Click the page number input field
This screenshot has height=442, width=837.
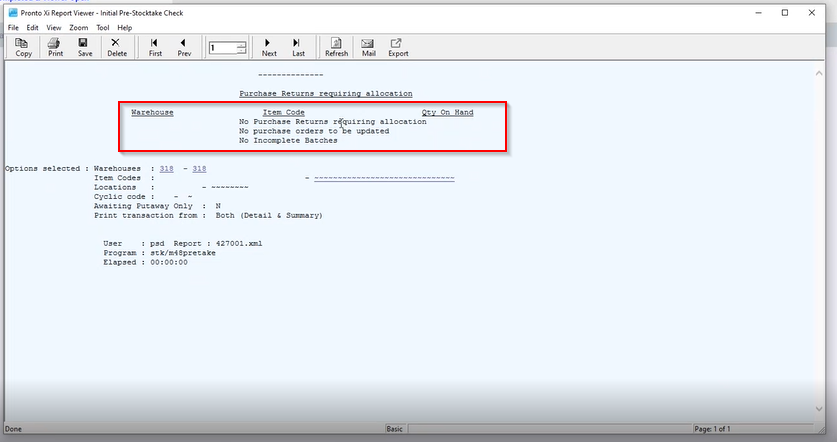click(x=223, y=48)
